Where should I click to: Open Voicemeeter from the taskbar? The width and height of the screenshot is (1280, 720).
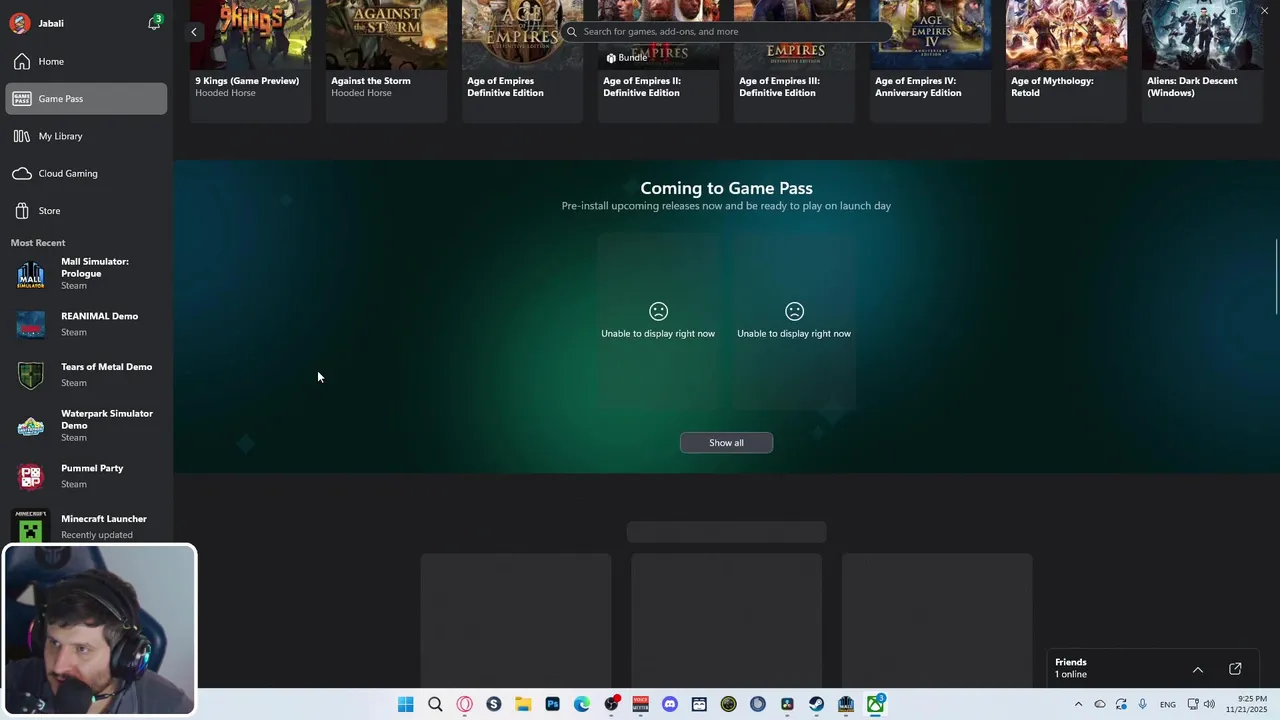click(x=640, y=704)
